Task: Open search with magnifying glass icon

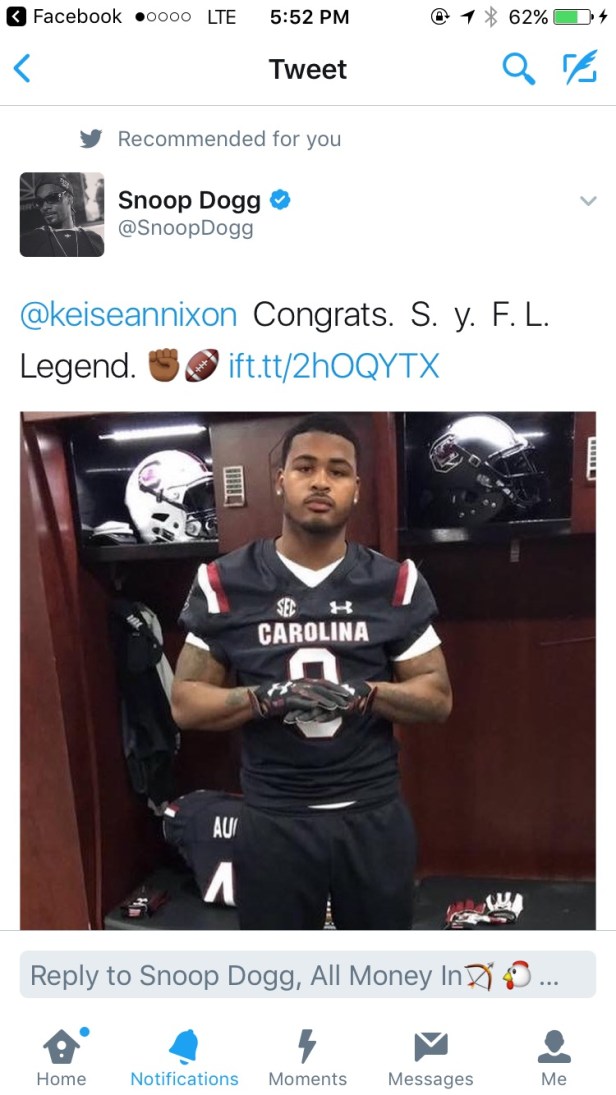Action: click(x=519, y=69)
